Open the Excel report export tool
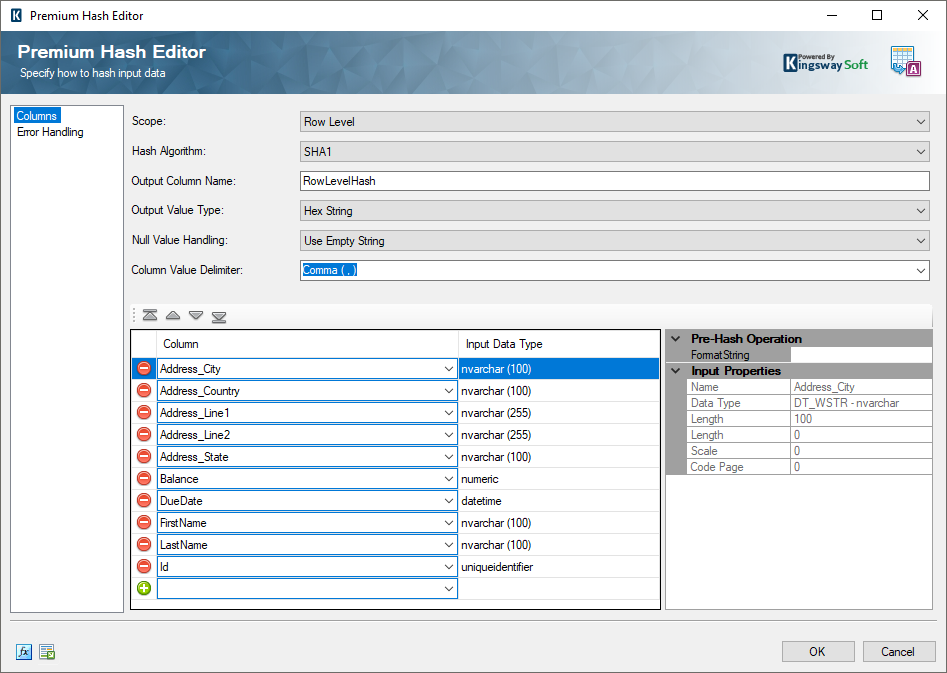 click(x=46, y=651)
